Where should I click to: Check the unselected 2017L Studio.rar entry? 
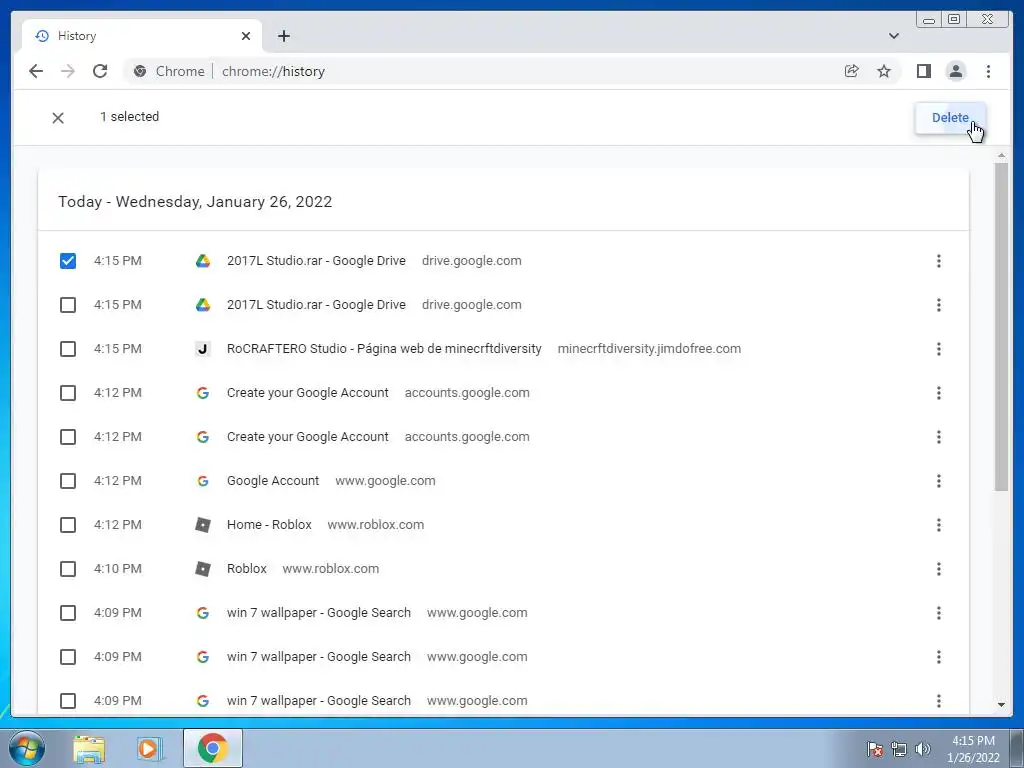68,305
